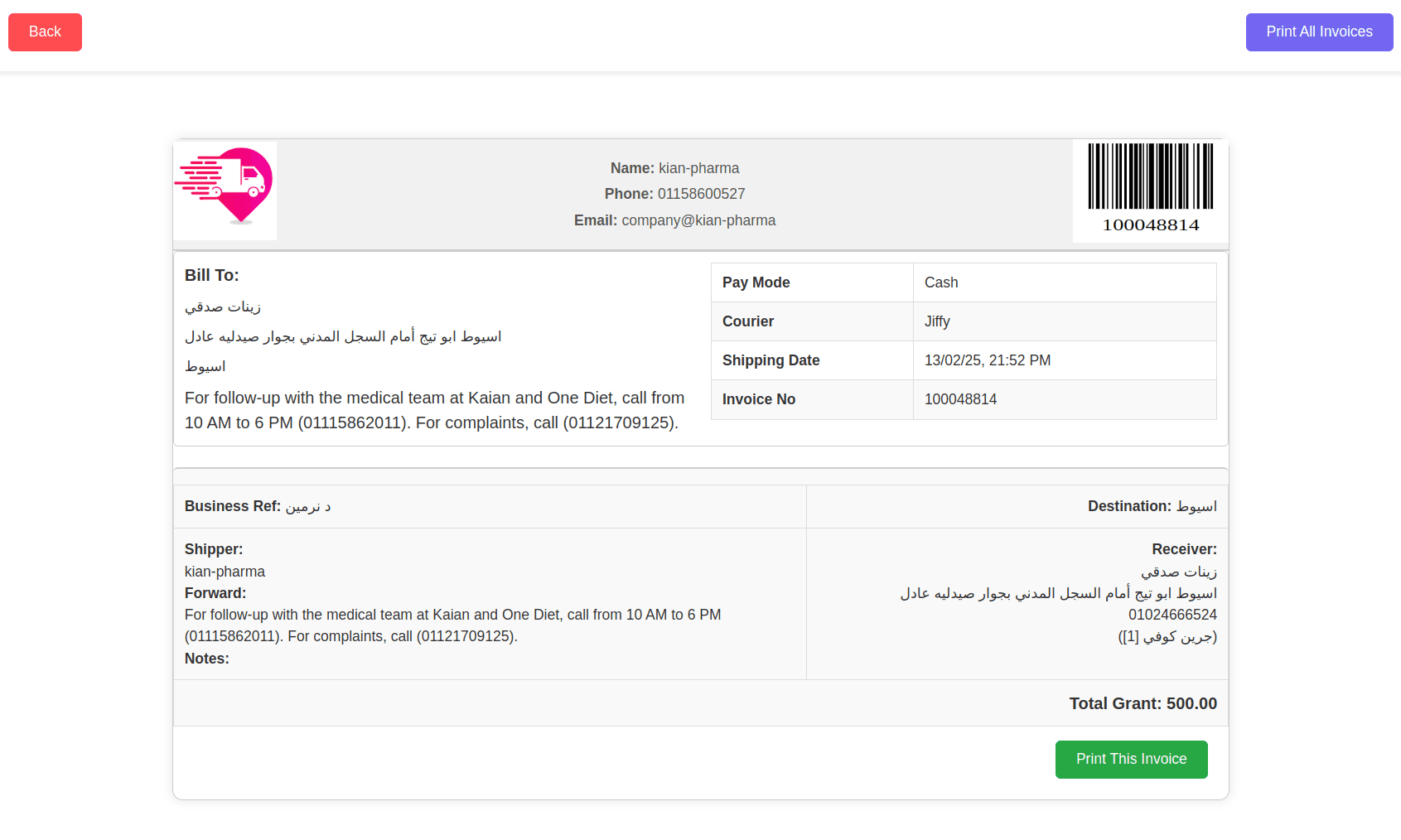
Task: Click the barcode for invoice 100048814
Action: [1150, 178]
